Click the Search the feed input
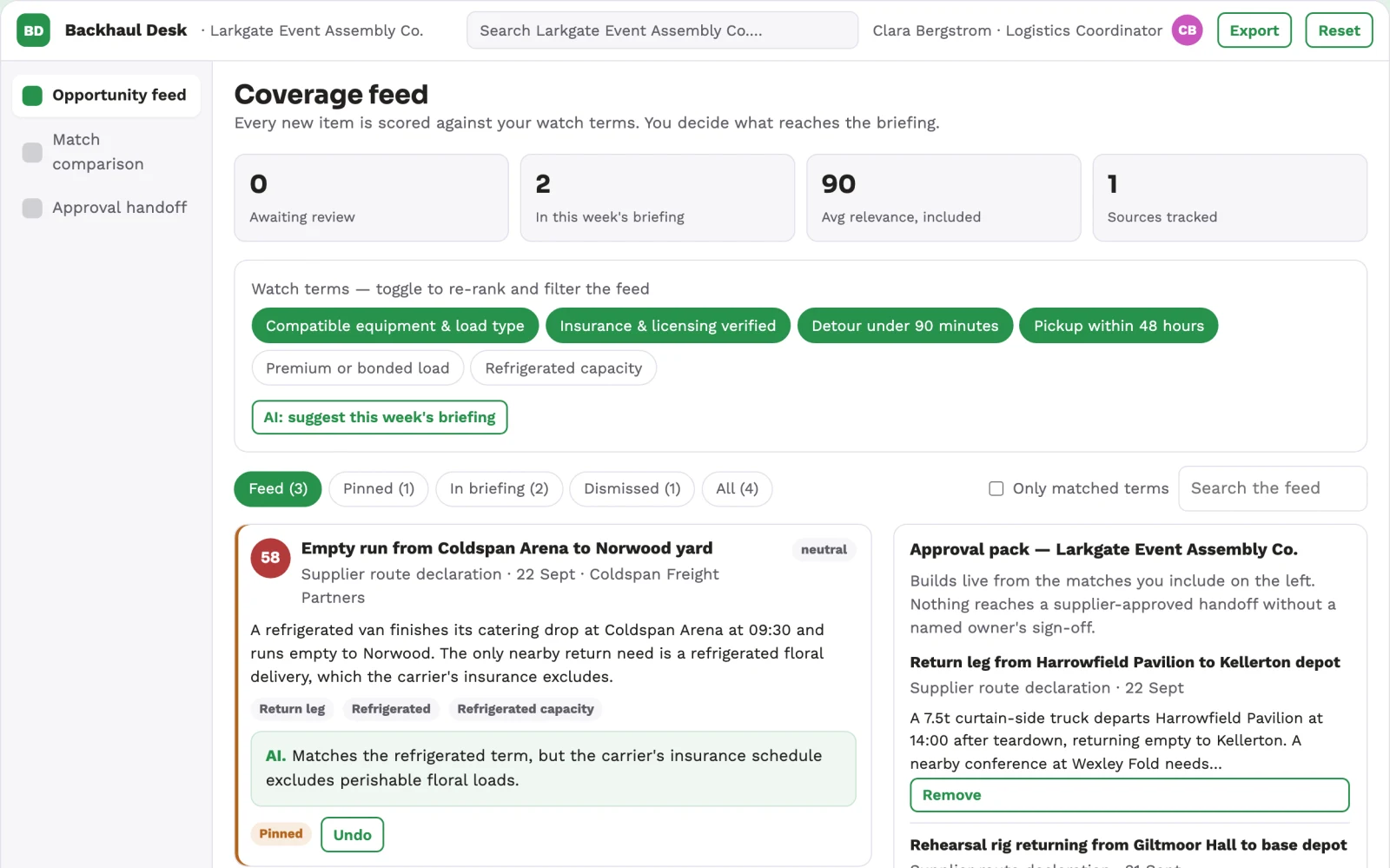Screen dimensions: 1390x868 pyautogui.click(x=1272, y=488)
